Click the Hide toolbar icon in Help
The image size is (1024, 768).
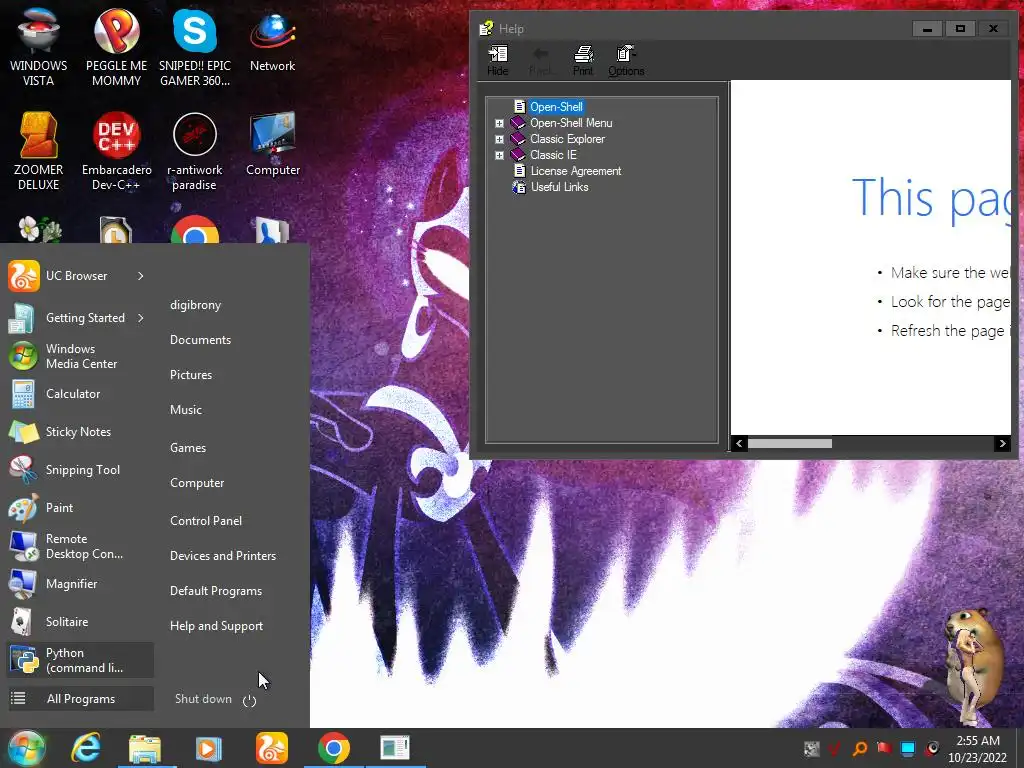pyautogui.click(x=498, y=61)
